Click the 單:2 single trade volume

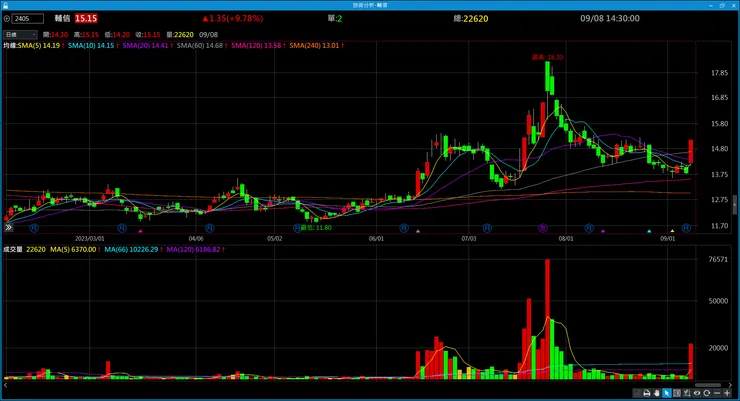335,18
